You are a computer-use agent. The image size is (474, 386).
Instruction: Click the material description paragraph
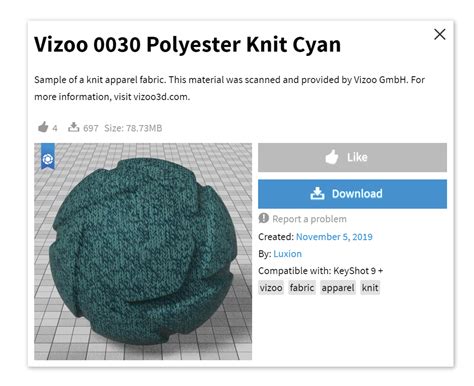click(229, 88)
